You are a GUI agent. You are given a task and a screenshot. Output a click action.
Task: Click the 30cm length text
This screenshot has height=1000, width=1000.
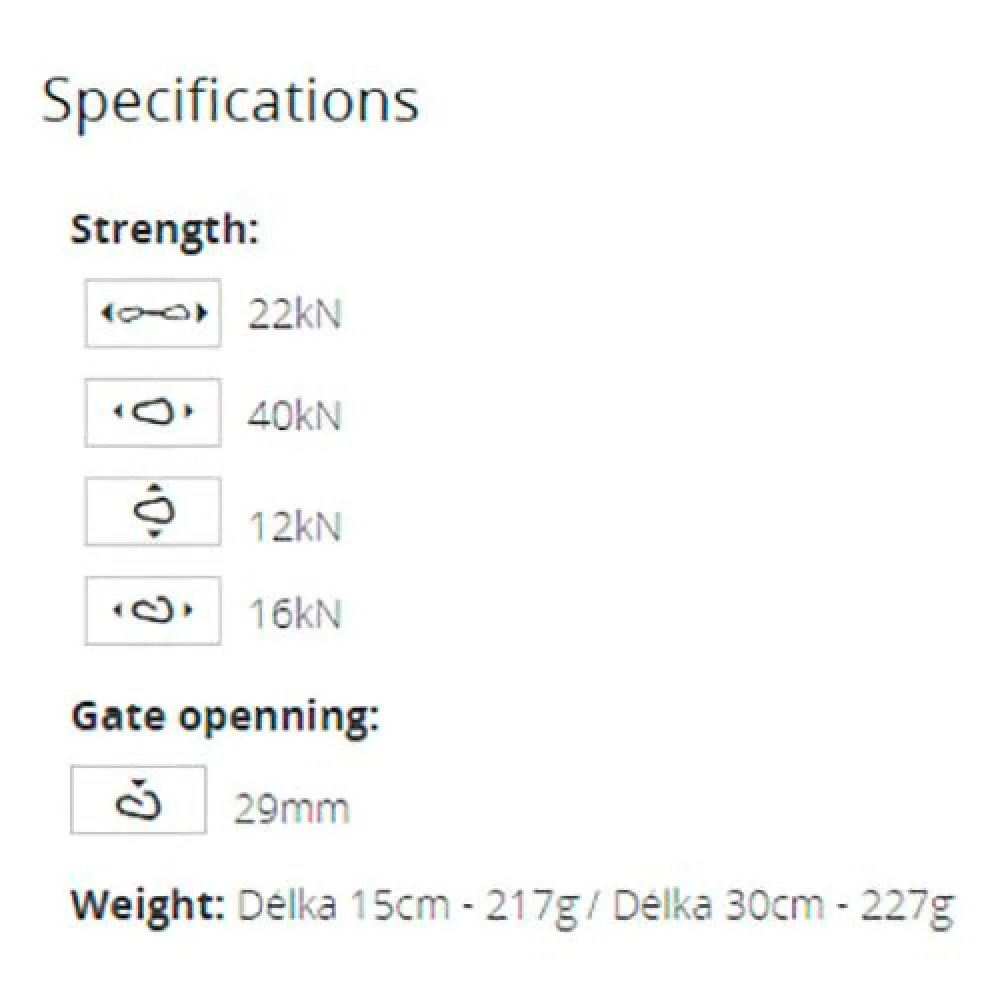click(x=773, y=906)
